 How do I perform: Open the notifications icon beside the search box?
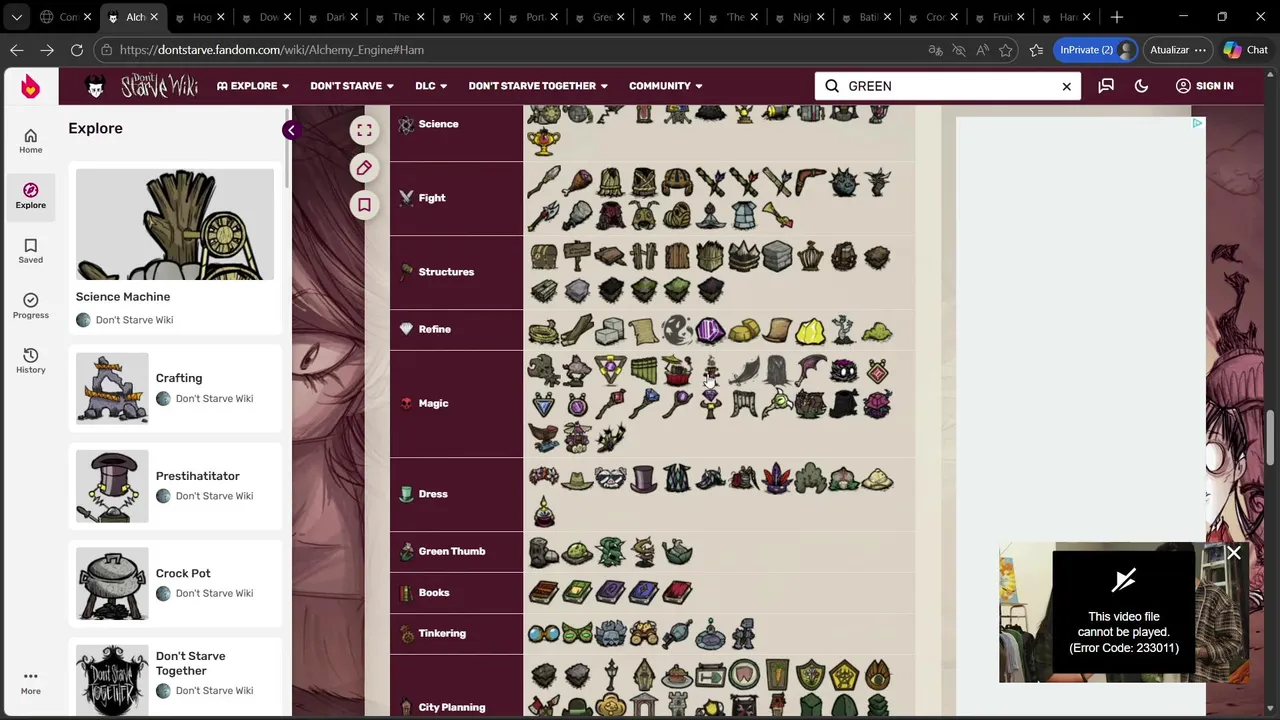[1106, 86]
